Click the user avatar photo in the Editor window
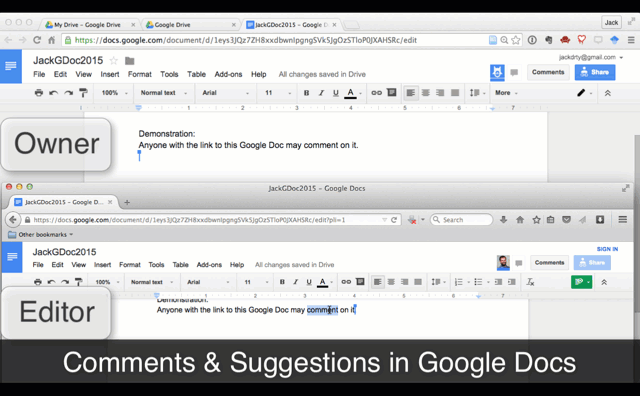This screenshot has height=396, width=640. coord(503,263)
